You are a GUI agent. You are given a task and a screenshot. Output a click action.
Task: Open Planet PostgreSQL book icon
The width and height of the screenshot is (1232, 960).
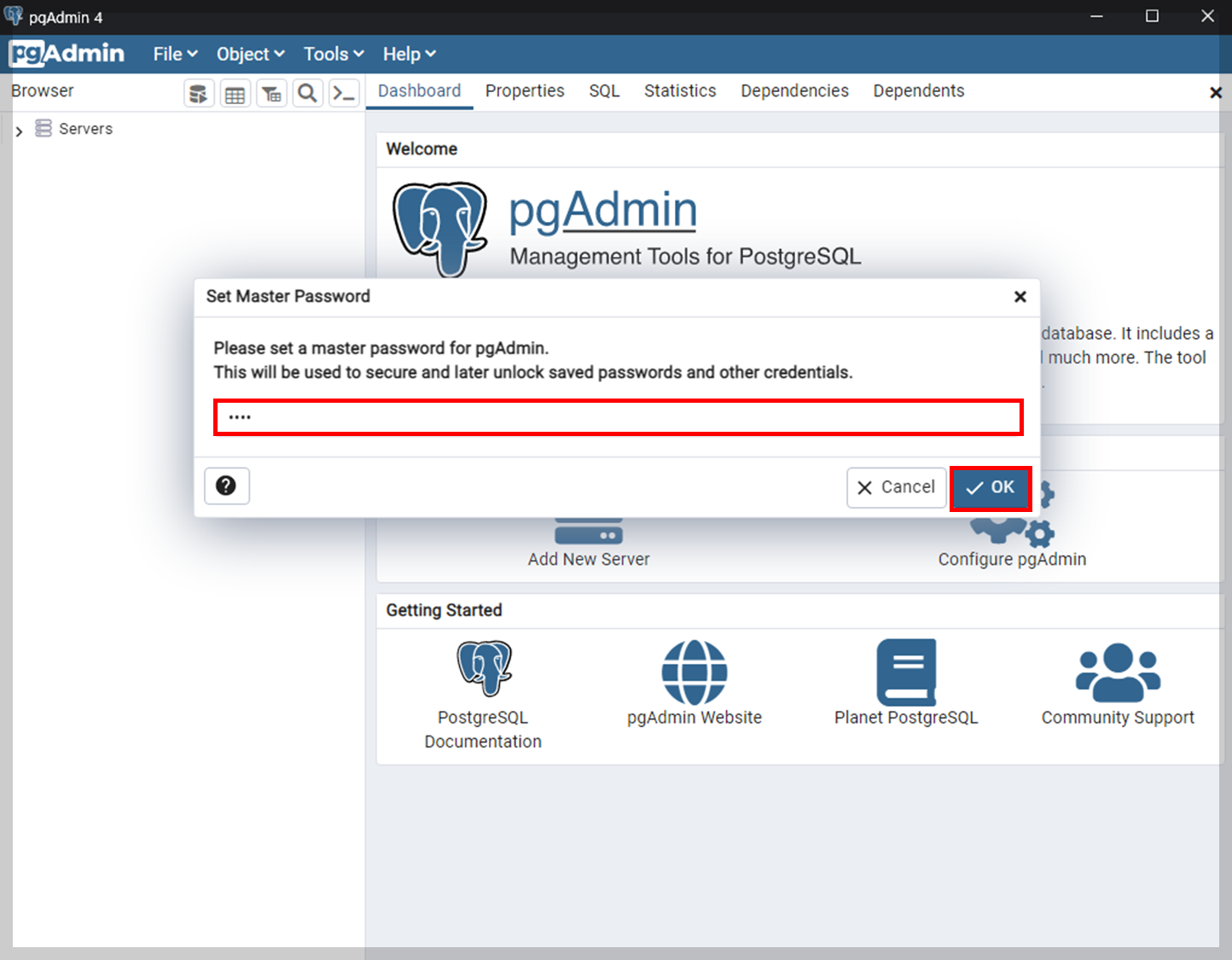906,672
